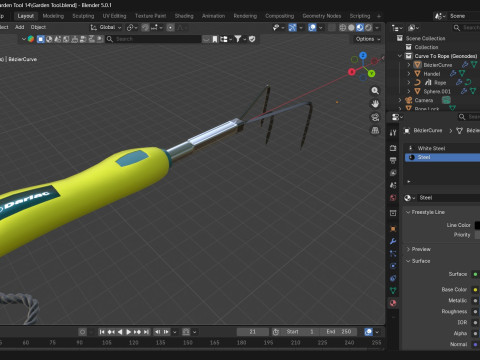Expand the Camera outliner item
The height and width of the screenshot is (360, 480).
click(400, 100)
